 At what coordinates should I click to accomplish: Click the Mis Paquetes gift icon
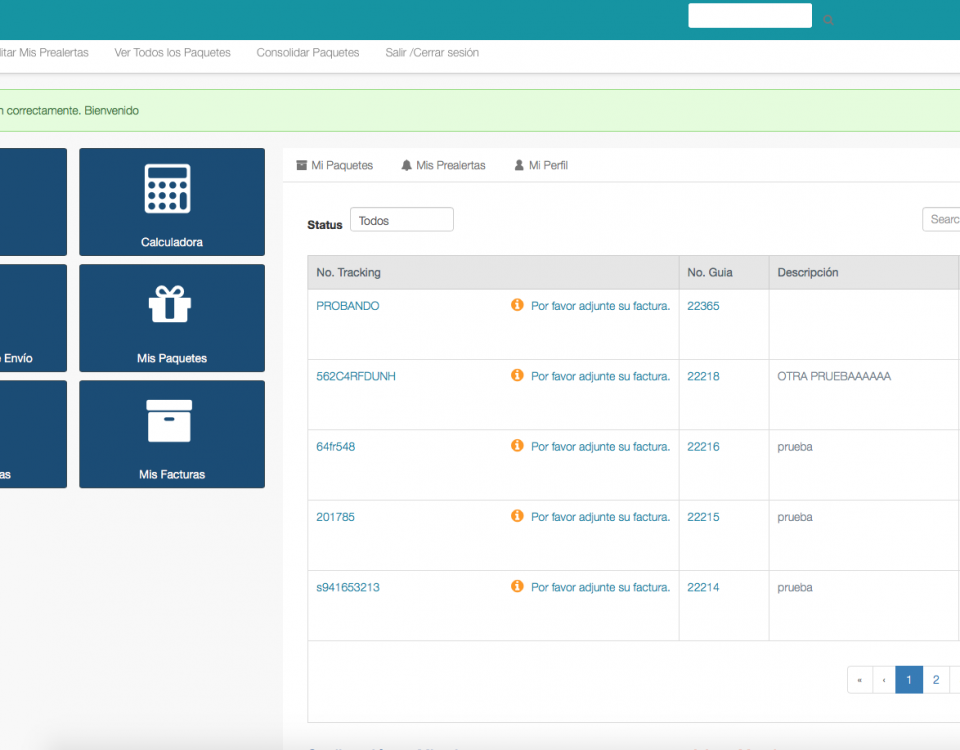[170, 304]
